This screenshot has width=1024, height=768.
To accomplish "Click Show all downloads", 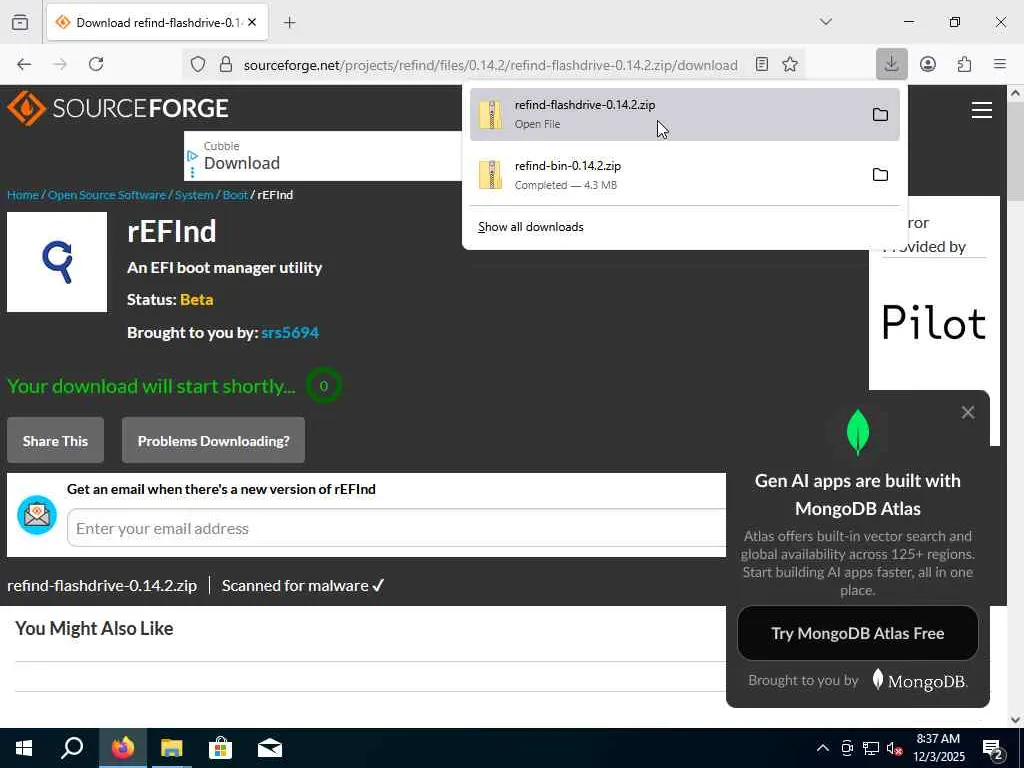I will point(531,227).
